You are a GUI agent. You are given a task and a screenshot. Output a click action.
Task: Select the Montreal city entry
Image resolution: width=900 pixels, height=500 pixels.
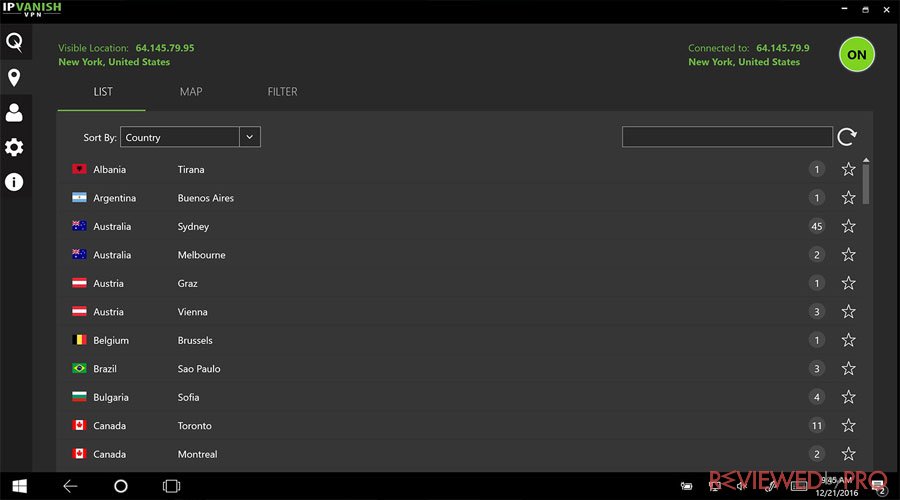click(197, 454)
